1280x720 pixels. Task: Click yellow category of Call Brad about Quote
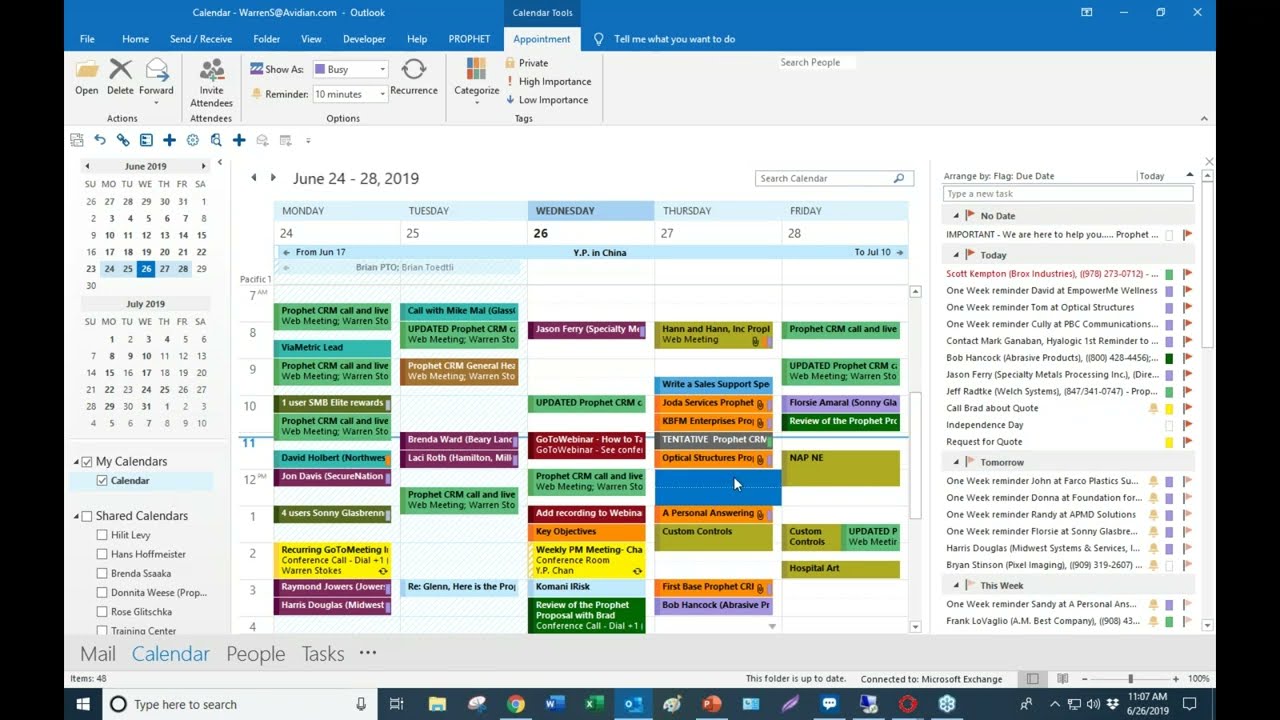point(1168,408)
